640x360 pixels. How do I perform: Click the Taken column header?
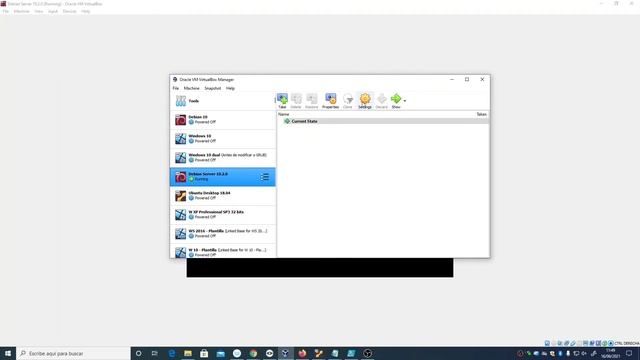coord(482,114)
